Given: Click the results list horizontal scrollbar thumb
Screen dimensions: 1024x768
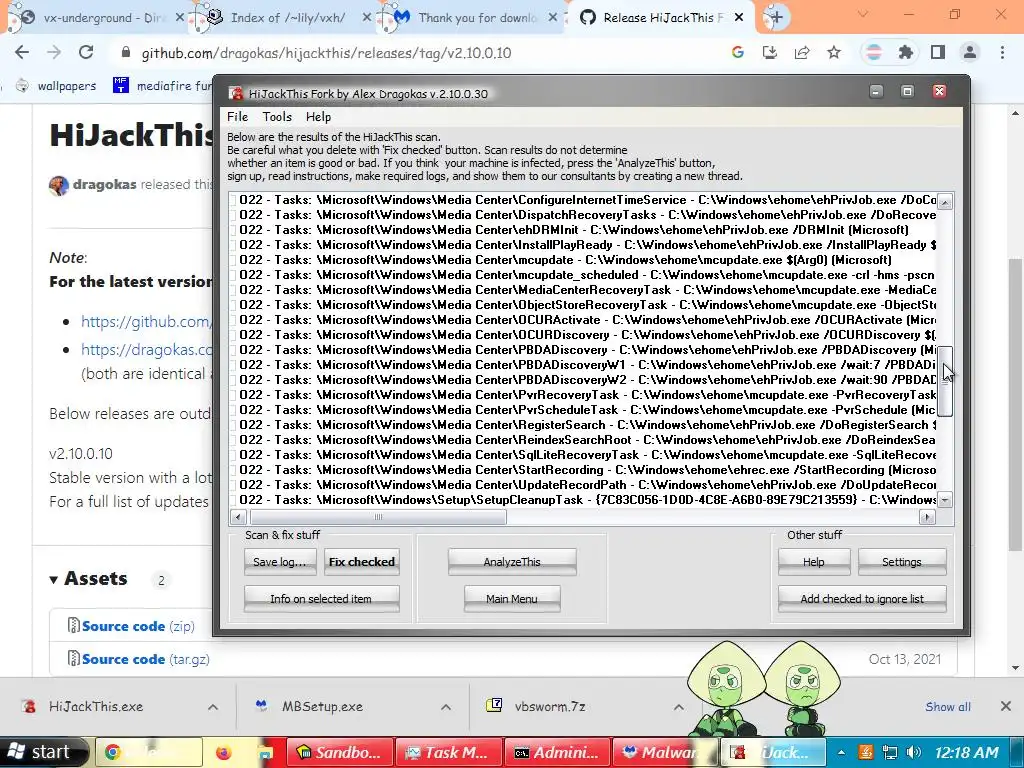Looking at the screenshot, I should tap(377, 517).
